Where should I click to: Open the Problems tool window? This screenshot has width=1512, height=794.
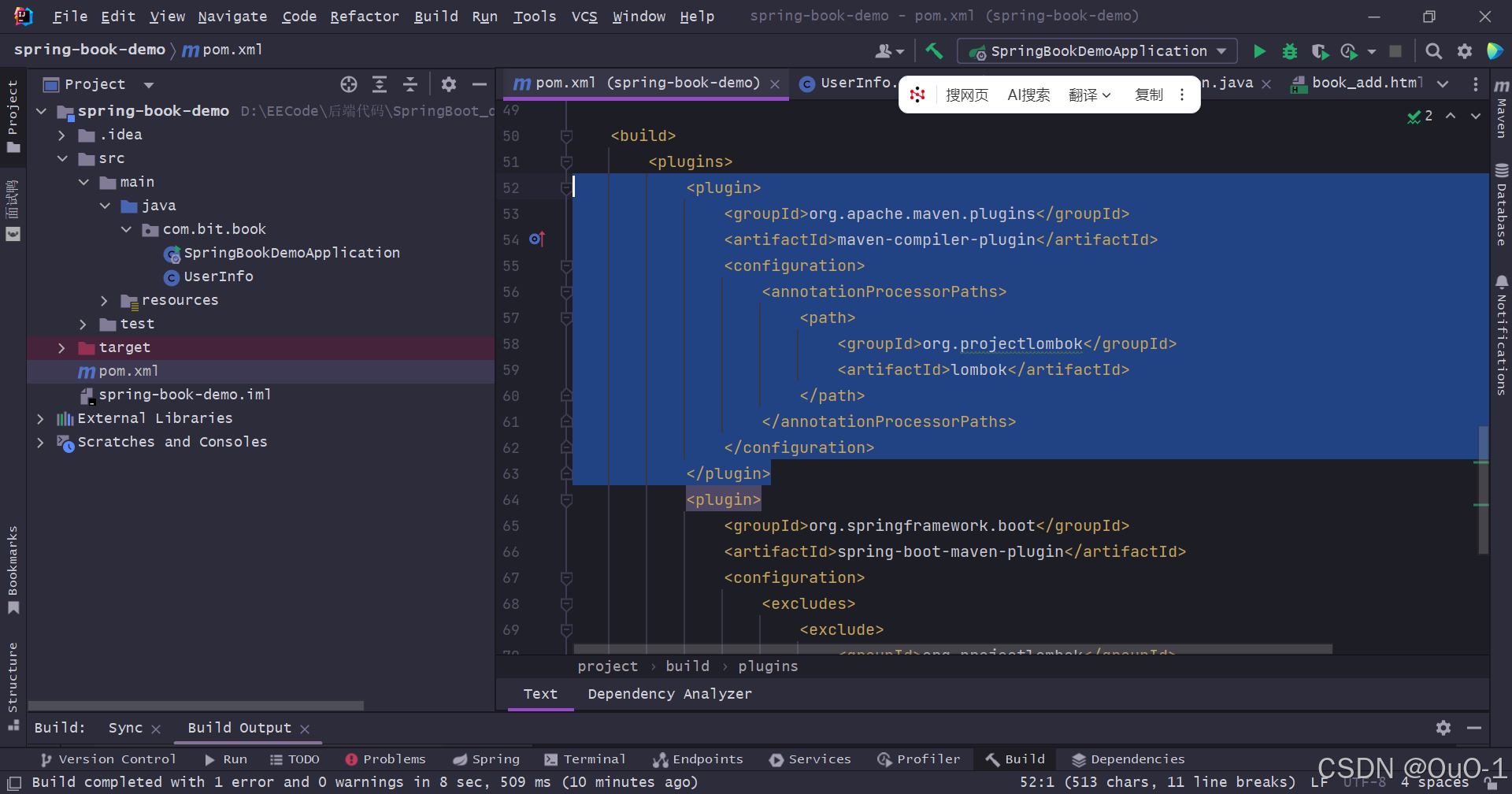click(385, 759)
